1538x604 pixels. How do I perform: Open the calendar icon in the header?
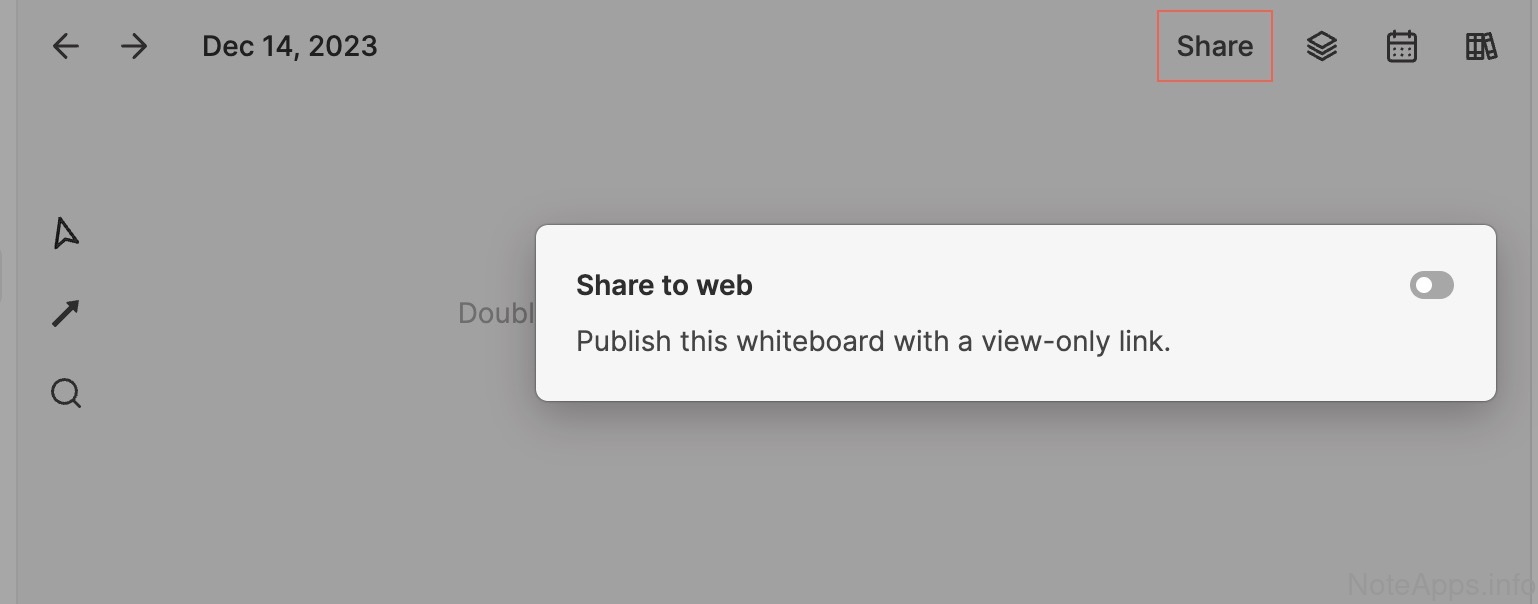1402,46
